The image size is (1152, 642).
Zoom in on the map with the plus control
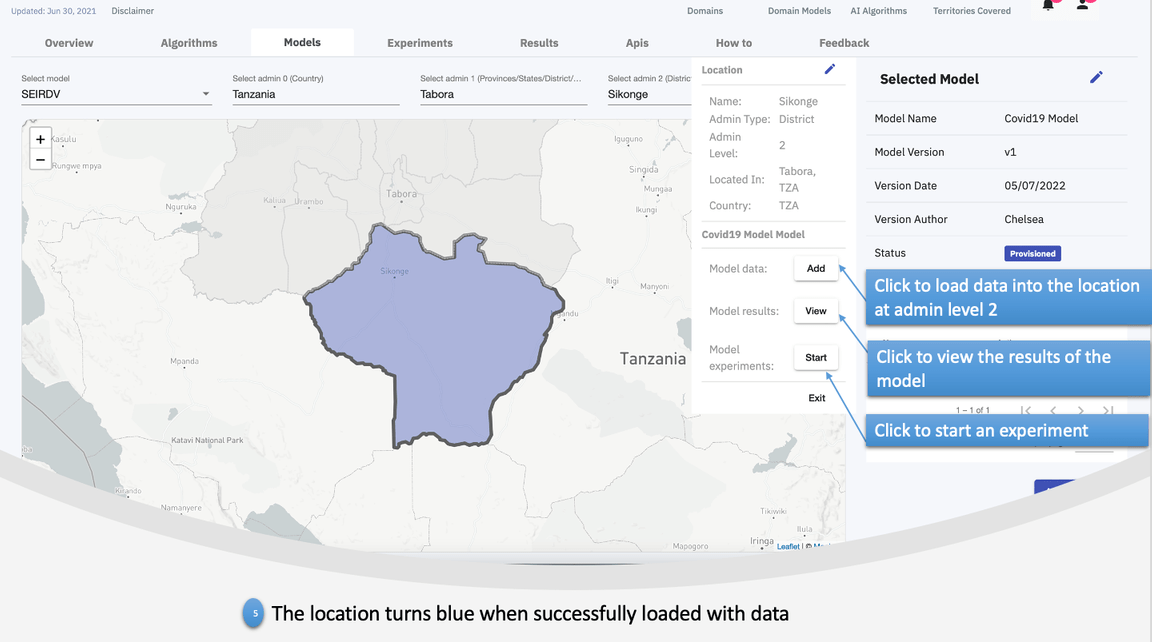[40, 139]
